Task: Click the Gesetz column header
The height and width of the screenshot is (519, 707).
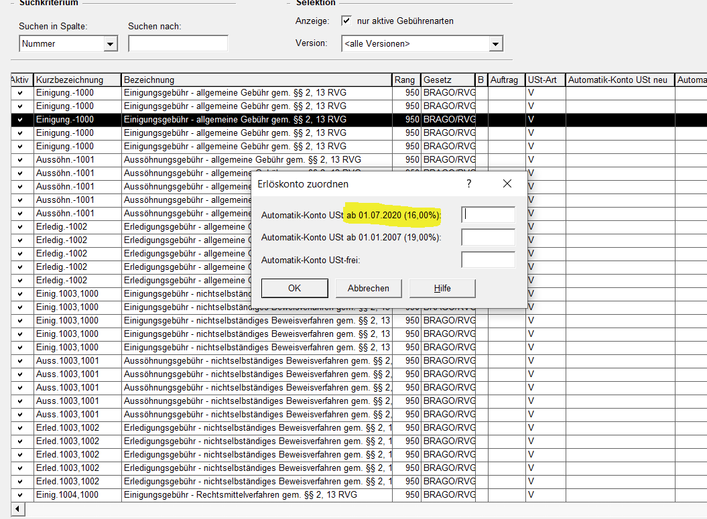Action: (448, 80)
